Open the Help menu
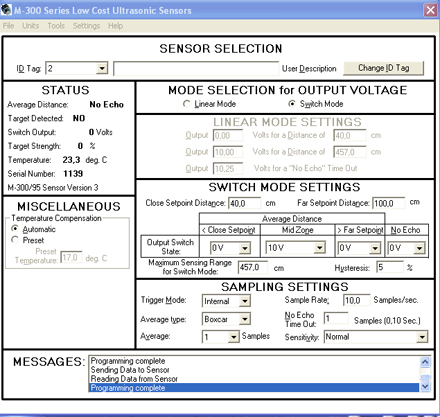Image resolution: width=440 pixels, height=417 pixels. [115, 26]
